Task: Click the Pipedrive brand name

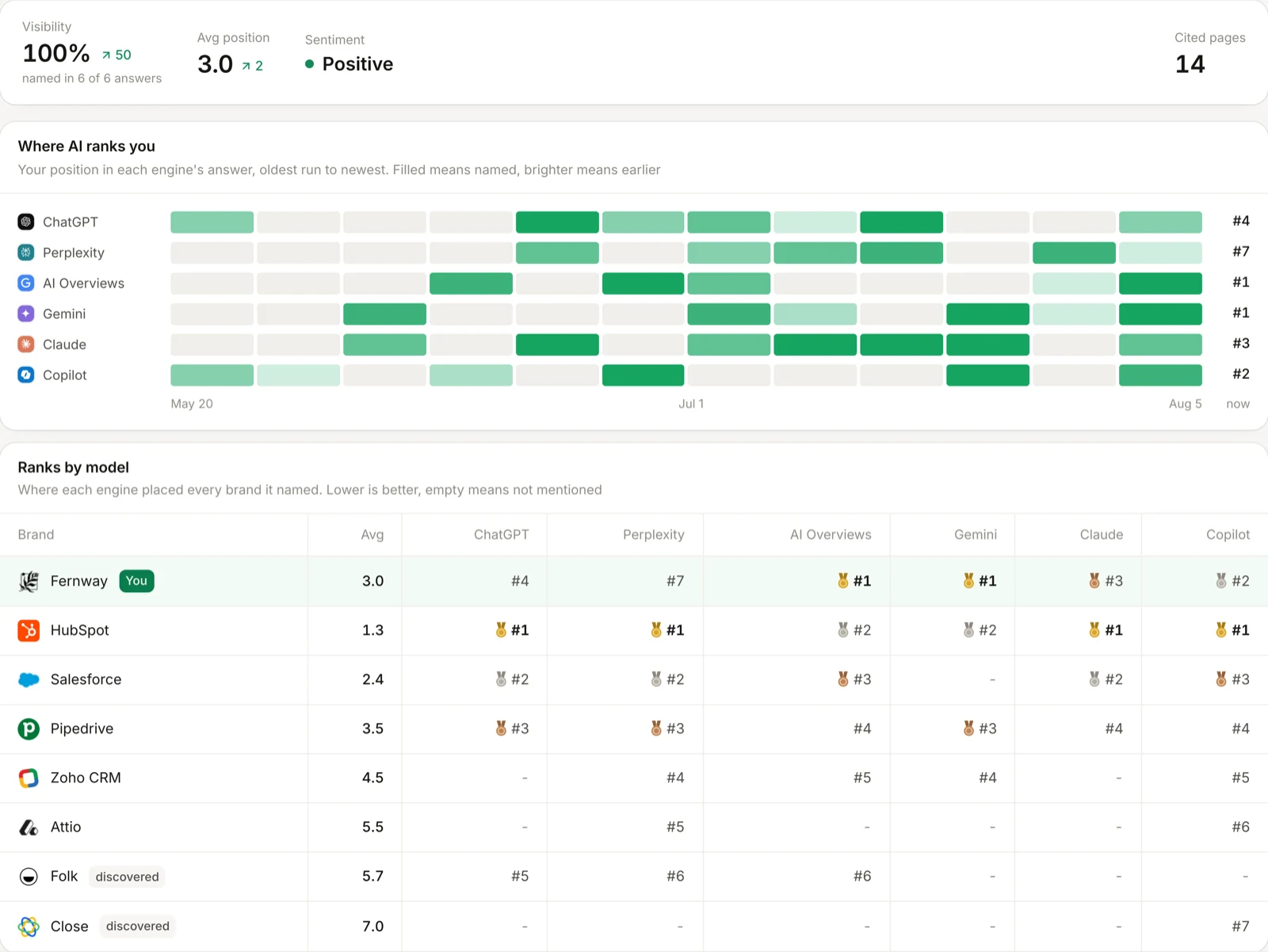Action: pos(82,728)
